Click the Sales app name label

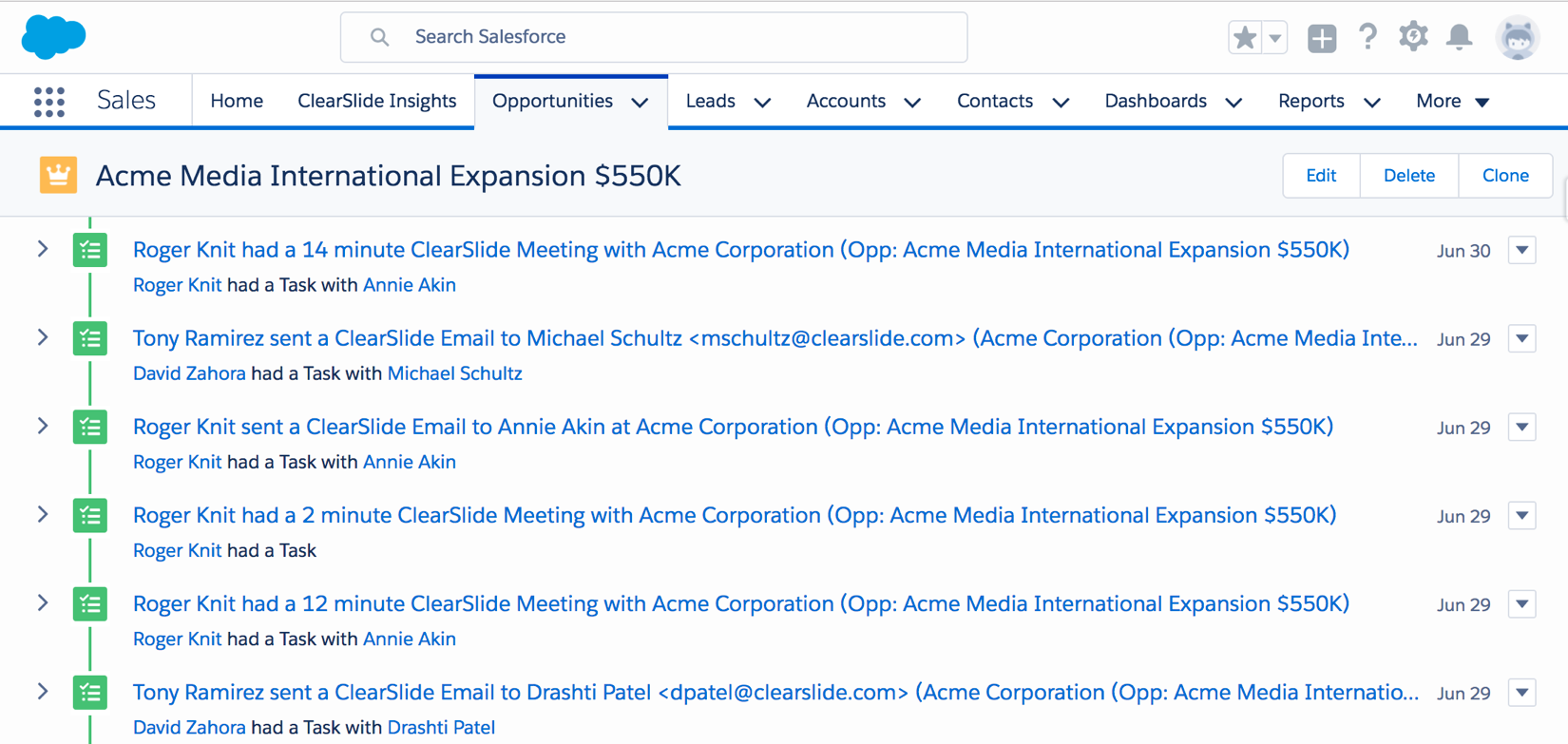pos(126,101)
